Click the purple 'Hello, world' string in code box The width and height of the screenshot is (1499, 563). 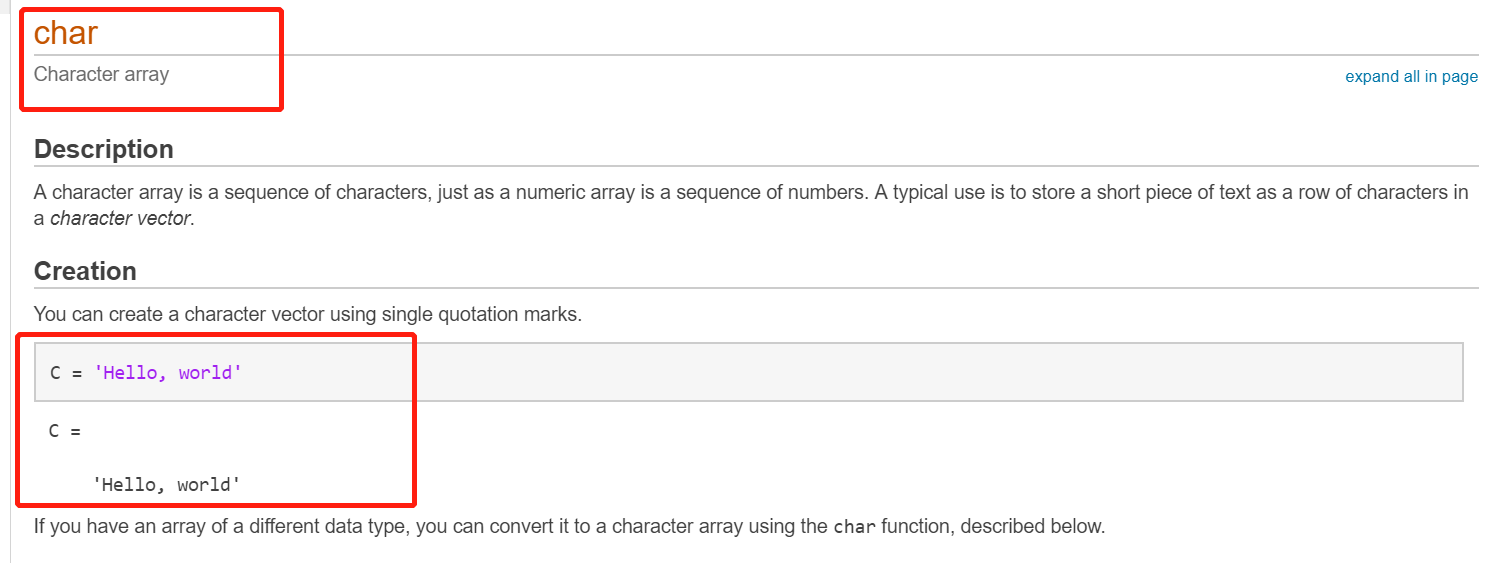click(168, 373)
